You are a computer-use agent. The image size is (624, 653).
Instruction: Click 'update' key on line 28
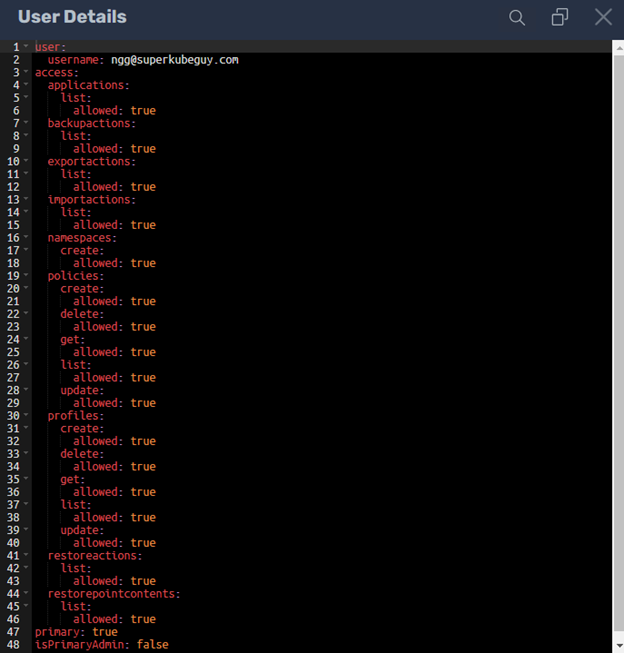point(80,390)
